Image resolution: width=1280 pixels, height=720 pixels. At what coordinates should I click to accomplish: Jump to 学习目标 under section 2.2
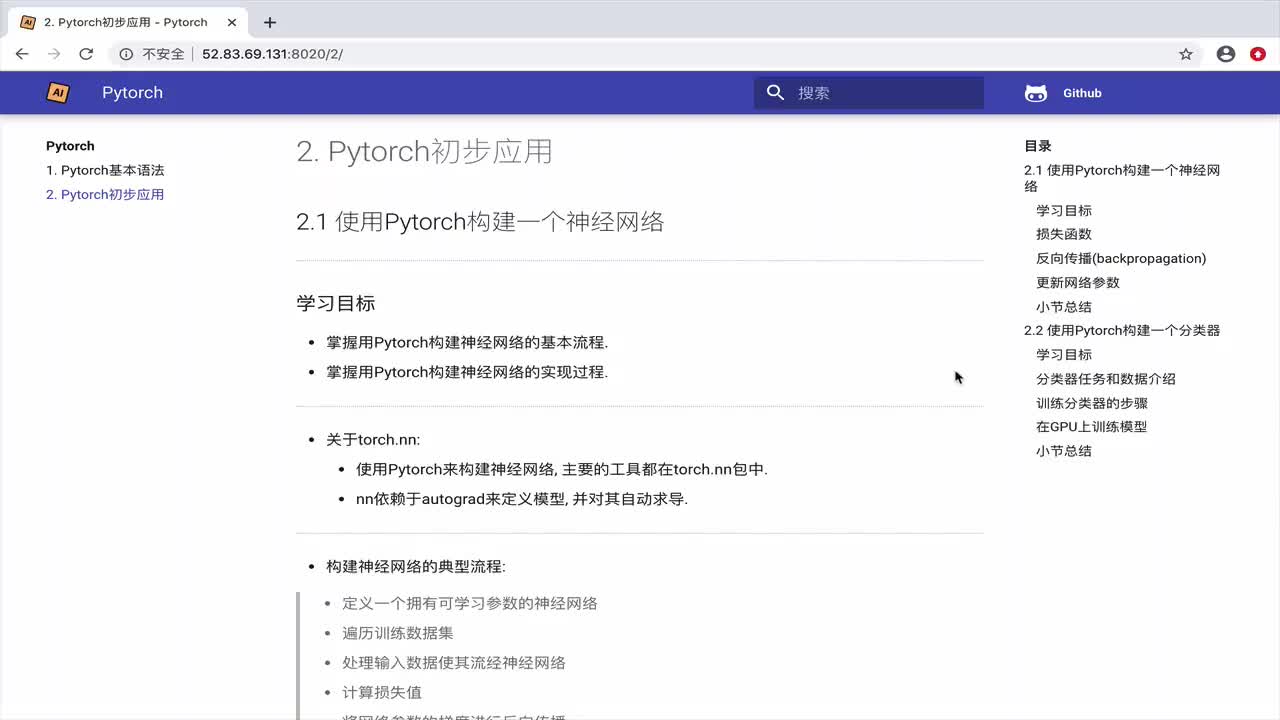[x=1064, y=354]
